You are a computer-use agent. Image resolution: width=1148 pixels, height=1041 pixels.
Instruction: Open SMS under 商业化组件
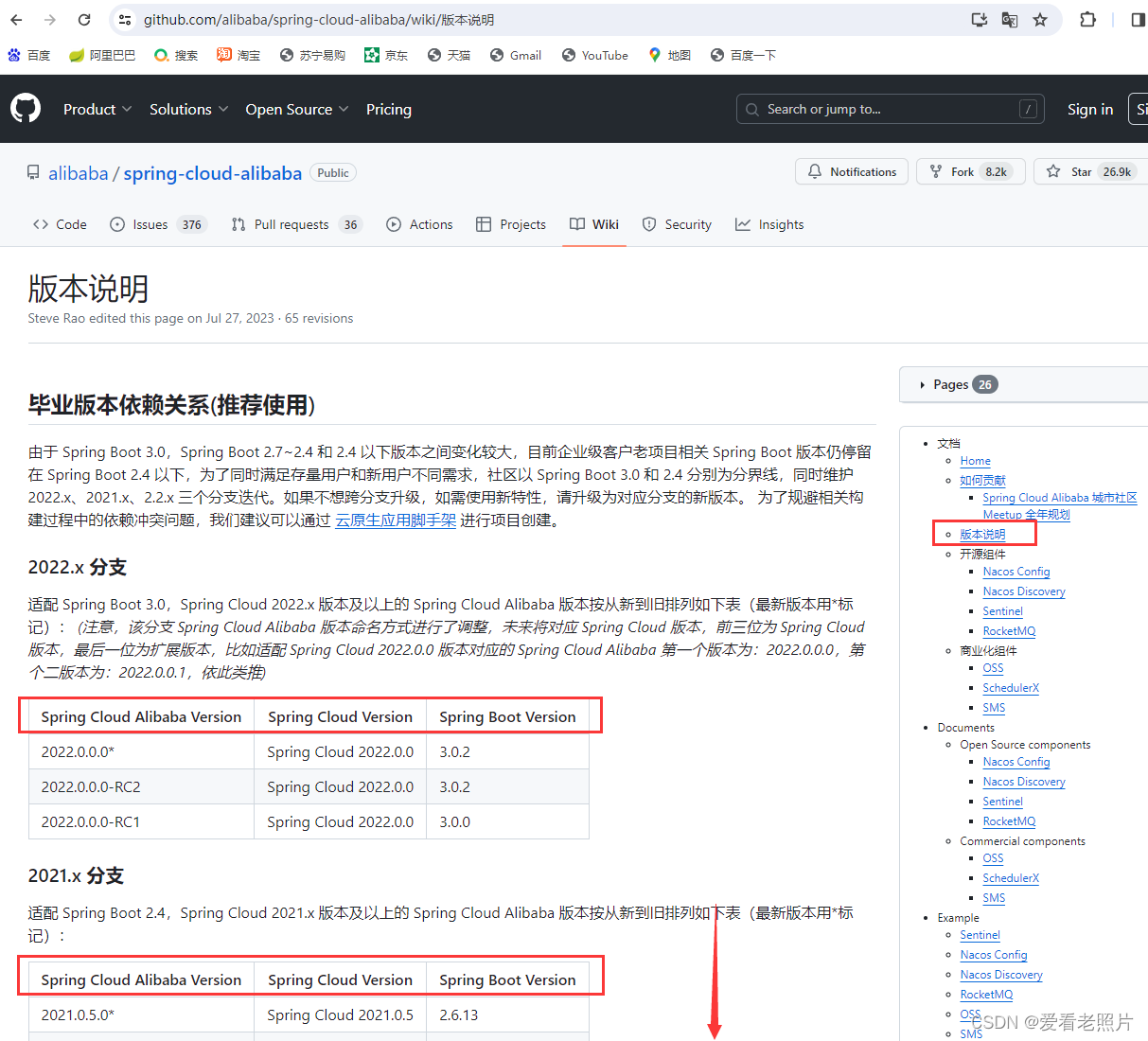[x=994, y=708]
